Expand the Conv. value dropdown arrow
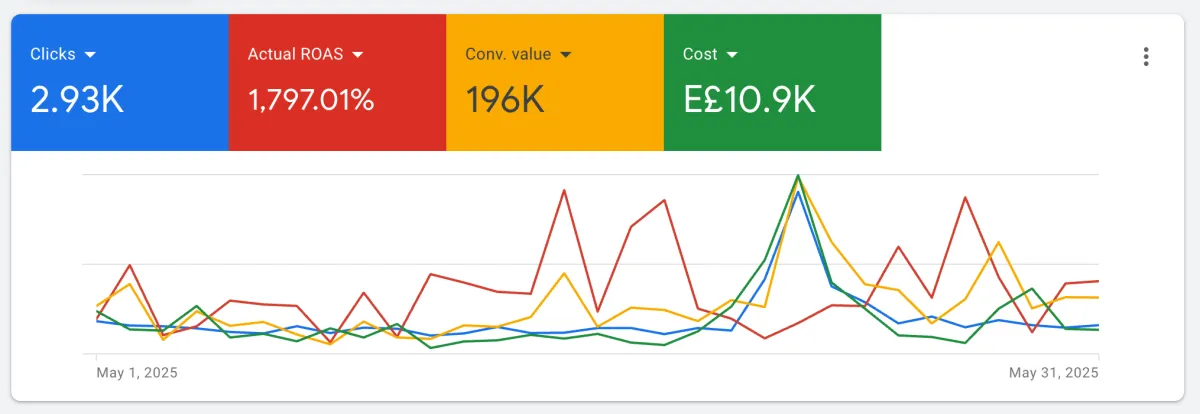The image size is (1200, 414). tap(565, 54)
